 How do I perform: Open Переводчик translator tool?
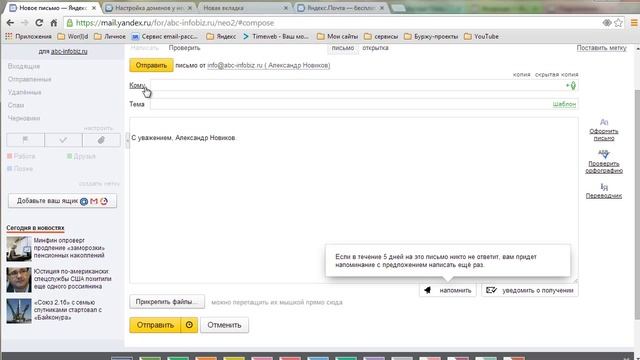[x=604, y=191]
